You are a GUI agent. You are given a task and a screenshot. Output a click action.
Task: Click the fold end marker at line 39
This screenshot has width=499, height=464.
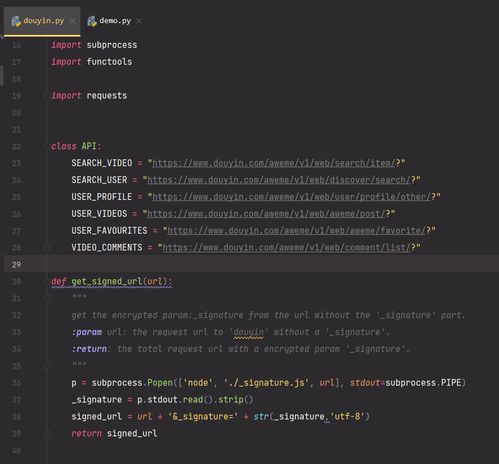coord(47,434)
